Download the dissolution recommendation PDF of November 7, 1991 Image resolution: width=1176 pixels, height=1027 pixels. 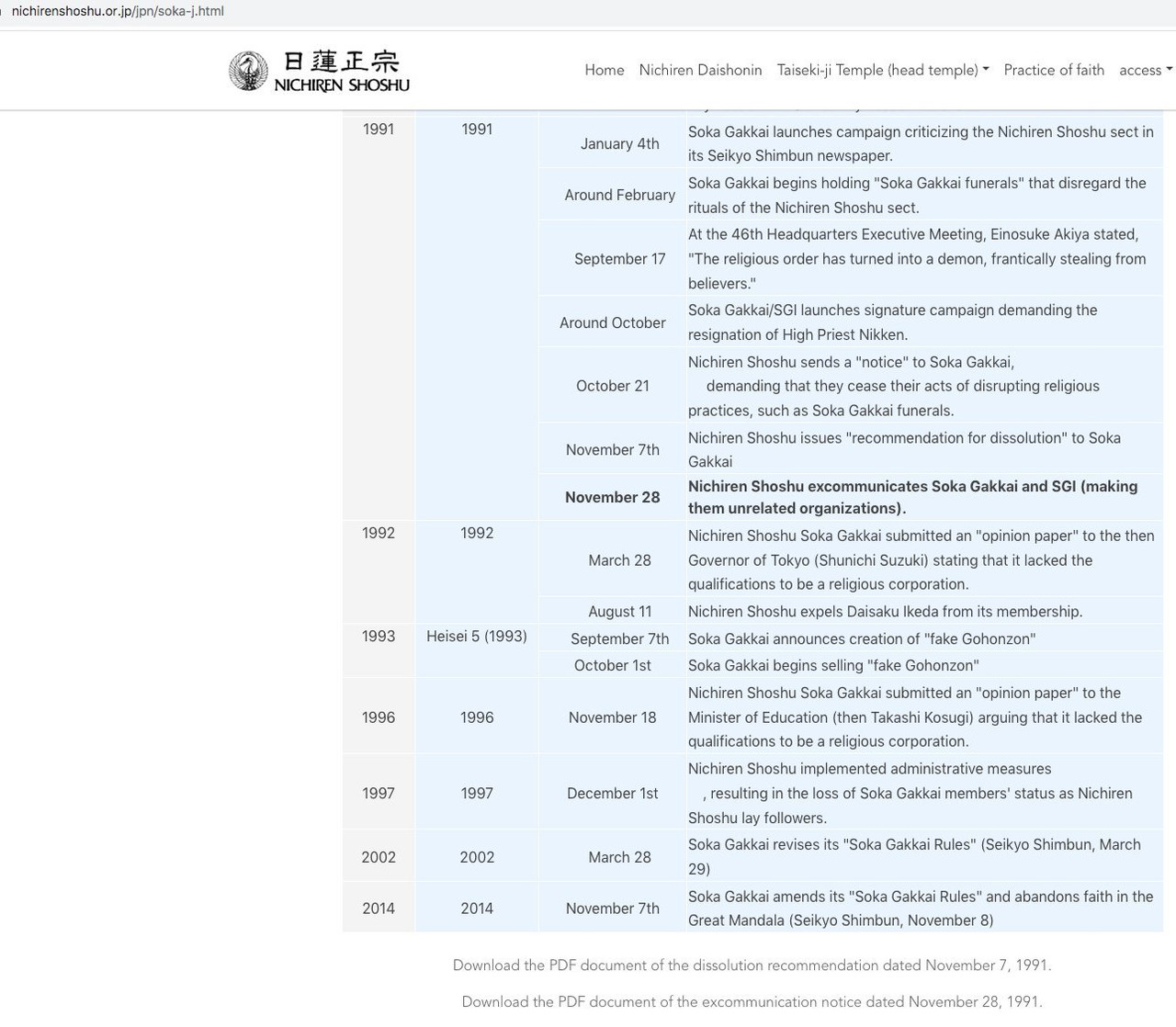coord(752,965)
